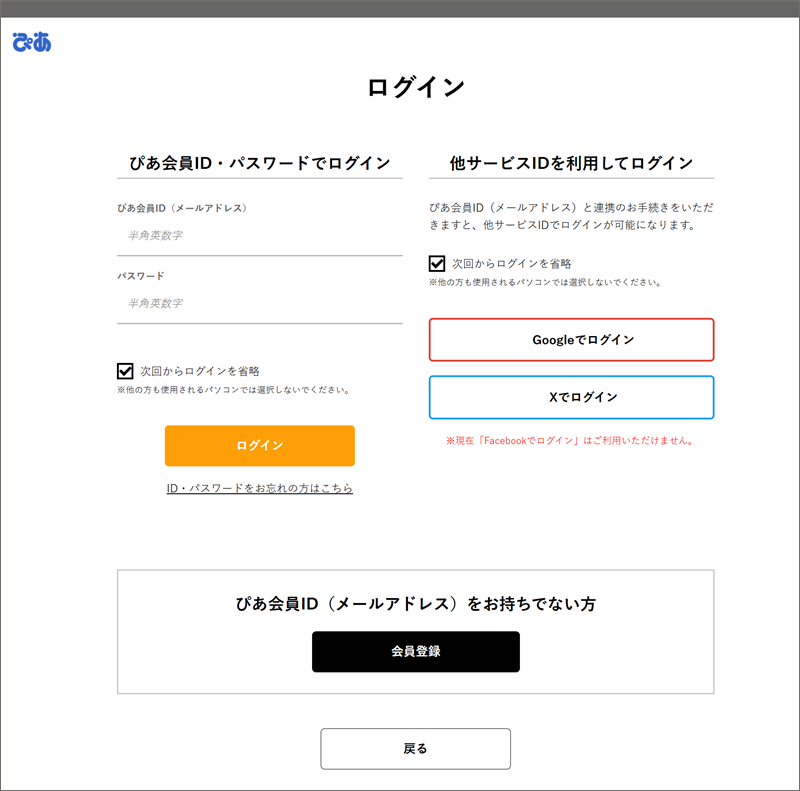Focus the ぴあ会員ID email input field
Viewport: 800px width, 791px height.
click(x=259, y=236)
